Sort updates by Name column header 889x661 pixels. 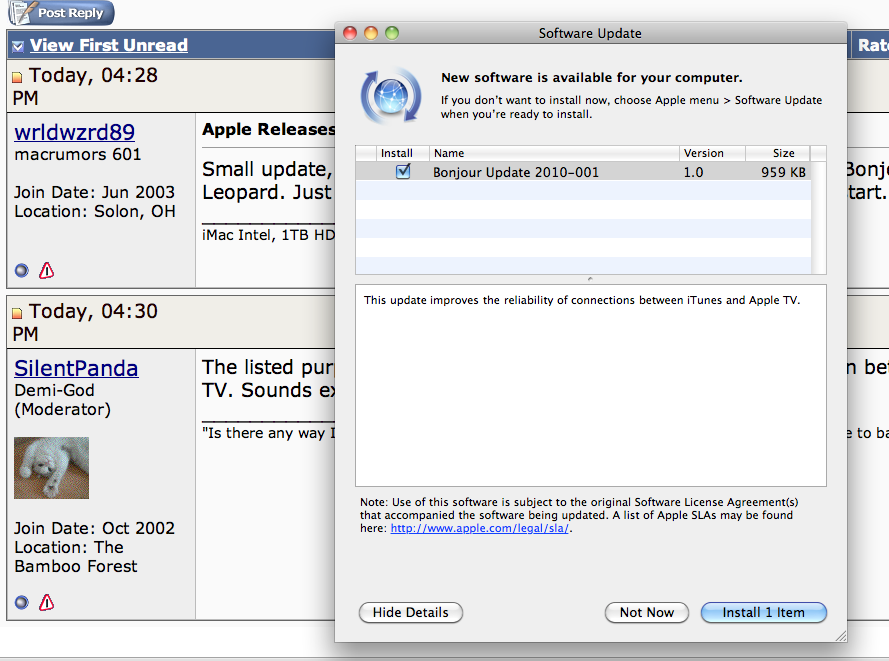click(x=554, y=153)
